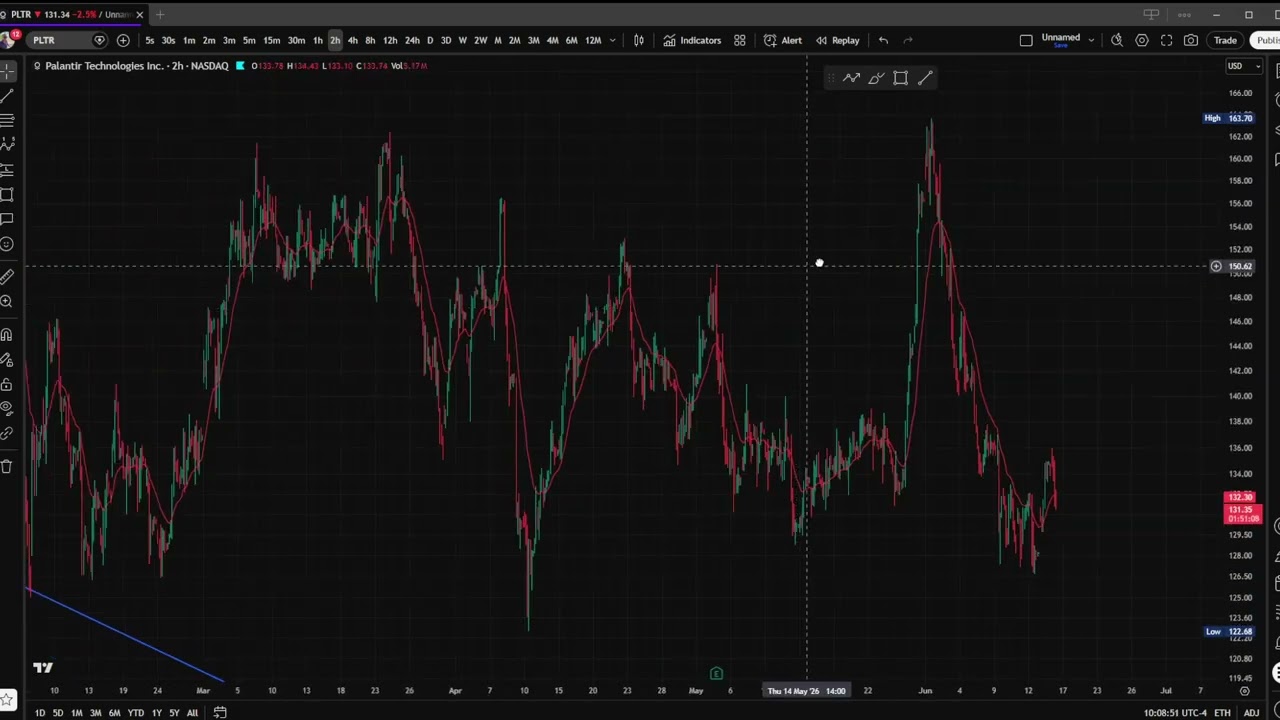
Task: Toggle the lock all drawings icon
Action: click(x=6, y=384)
